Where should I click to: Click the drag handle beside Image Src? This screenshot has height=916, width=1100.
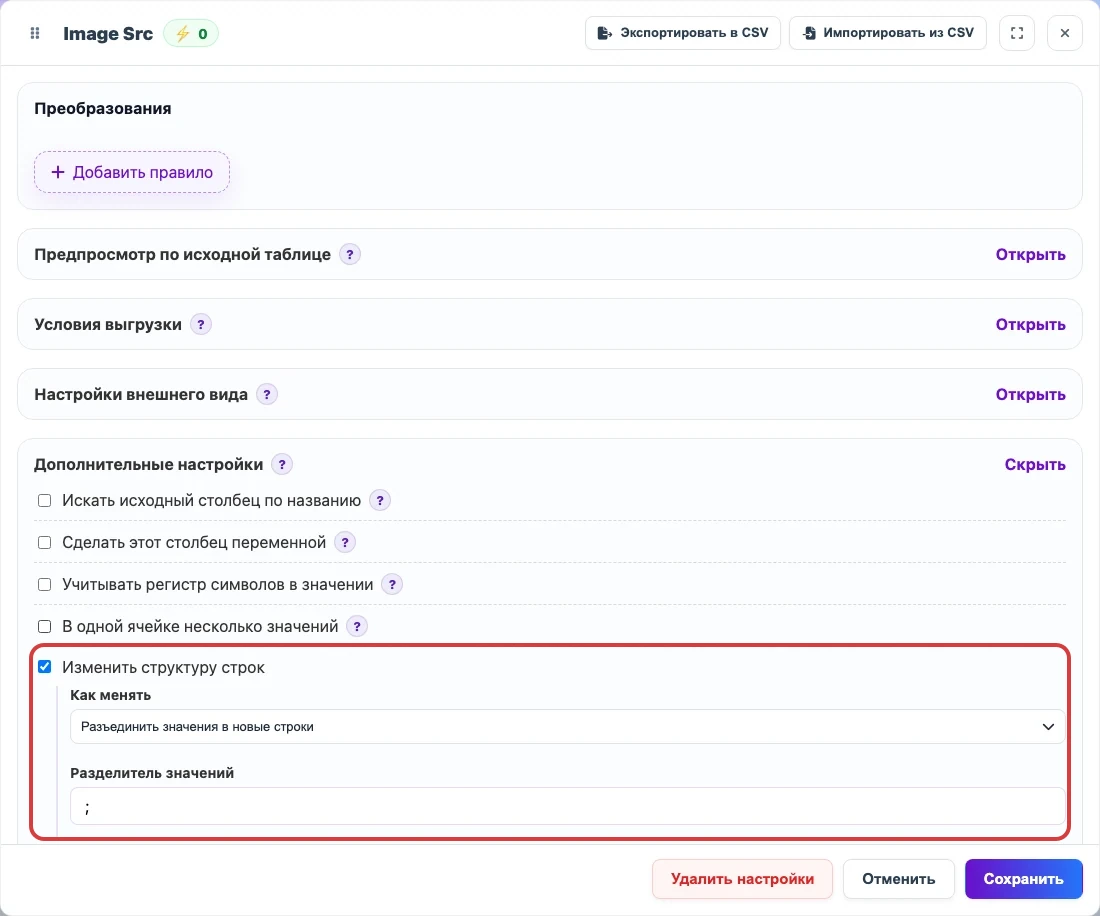coord(35,33)
